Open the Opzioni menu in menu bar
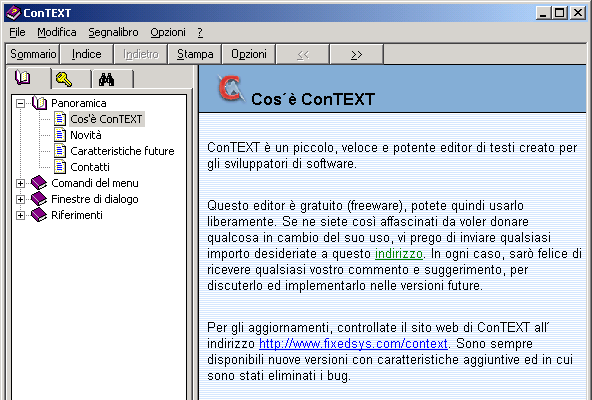Screen dimensions: 592x400 [x=168, y=32]
